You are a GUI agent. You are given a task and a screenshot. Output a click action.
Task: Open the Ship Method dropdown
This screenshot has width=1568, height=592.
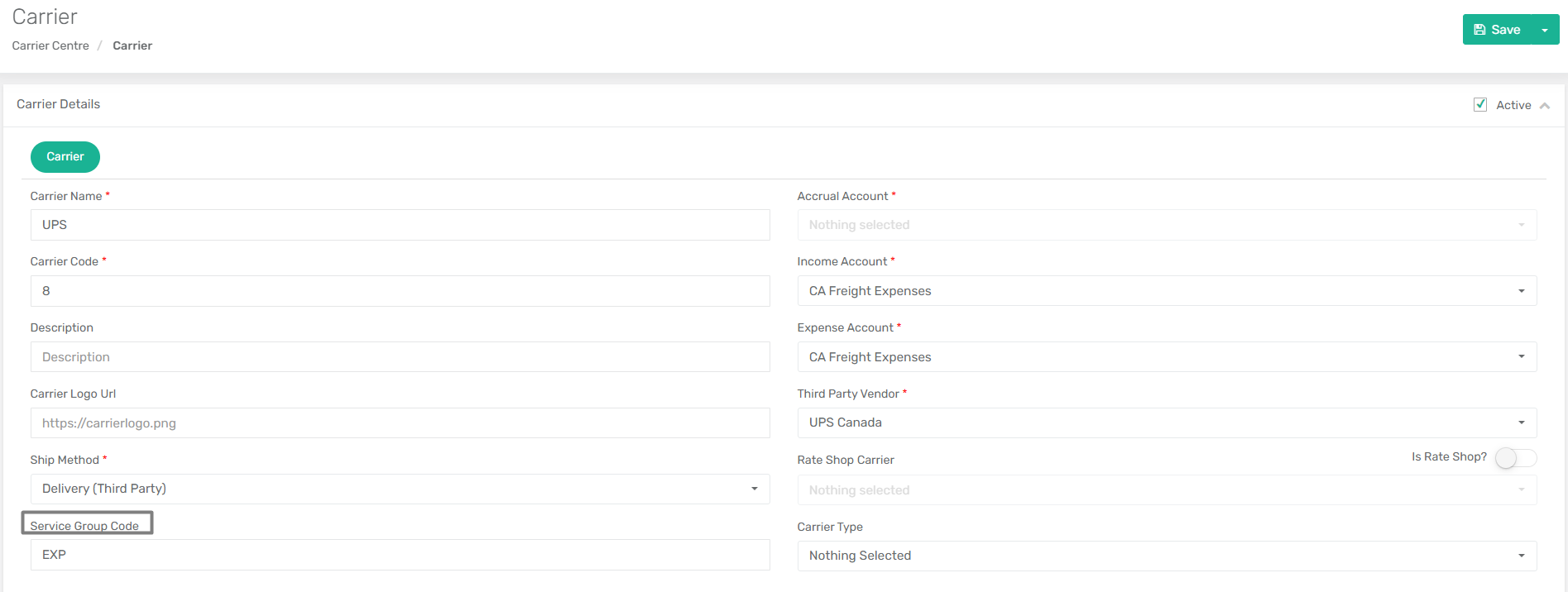click(x=400, y=489)
